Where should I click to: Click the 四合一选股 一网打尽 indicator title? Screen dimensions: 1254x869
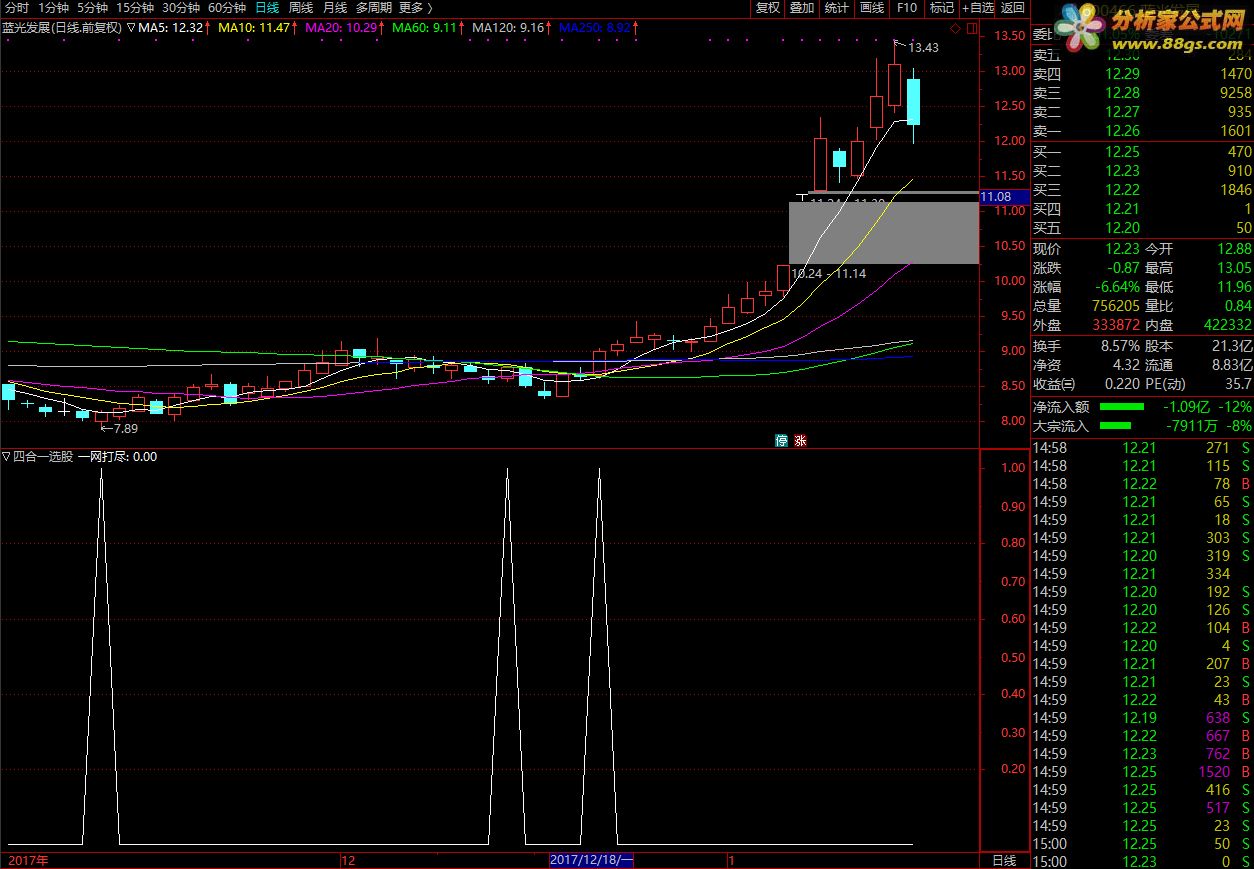[x=84, y=457]
